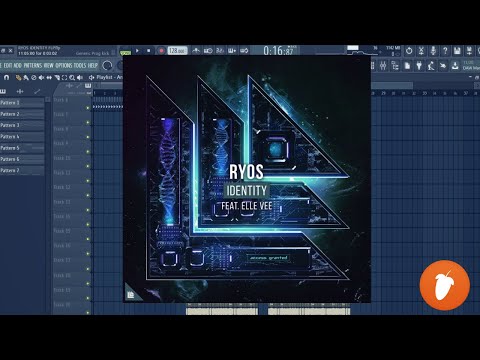This screenshot has width=480, height=360.
Task: Stop playback with the stop button
Action: pos(149,51)
